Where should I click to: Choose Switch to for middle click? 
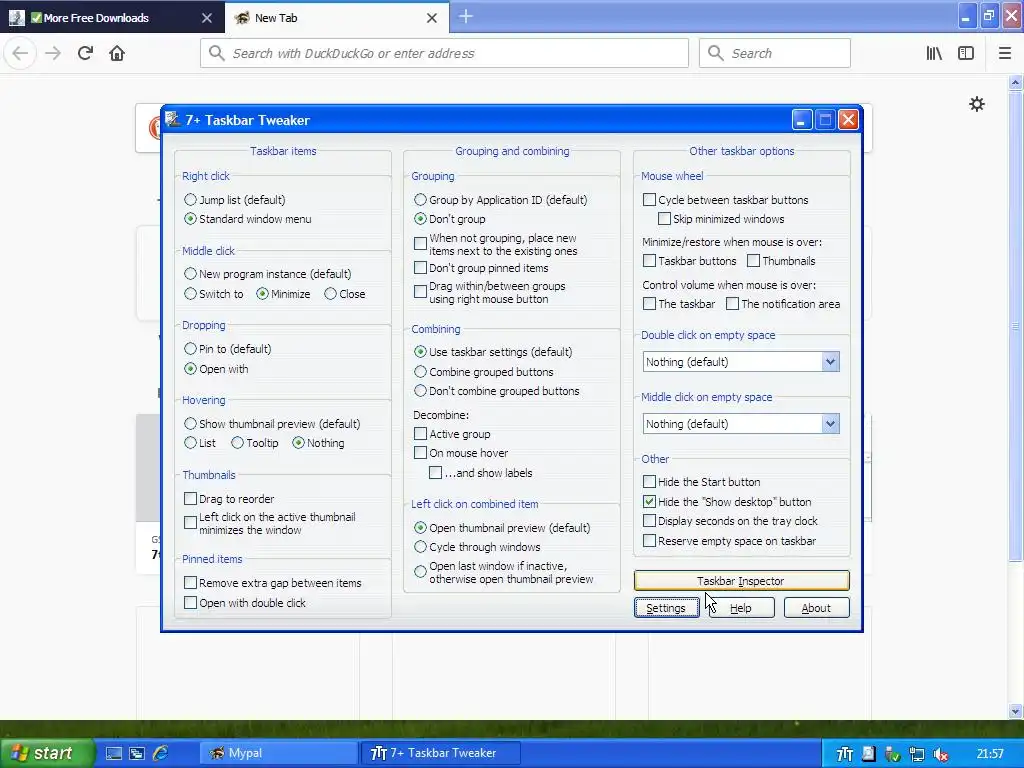coord(214,294)
